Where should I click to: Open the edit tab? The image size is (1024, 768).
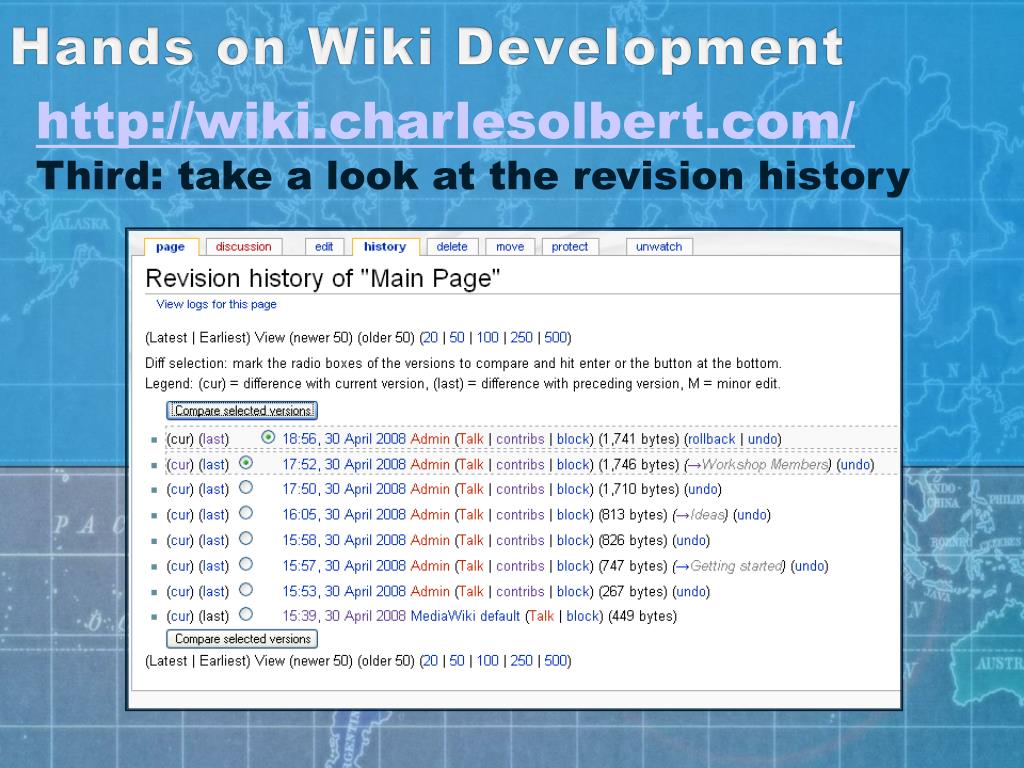tap(324, 247)
